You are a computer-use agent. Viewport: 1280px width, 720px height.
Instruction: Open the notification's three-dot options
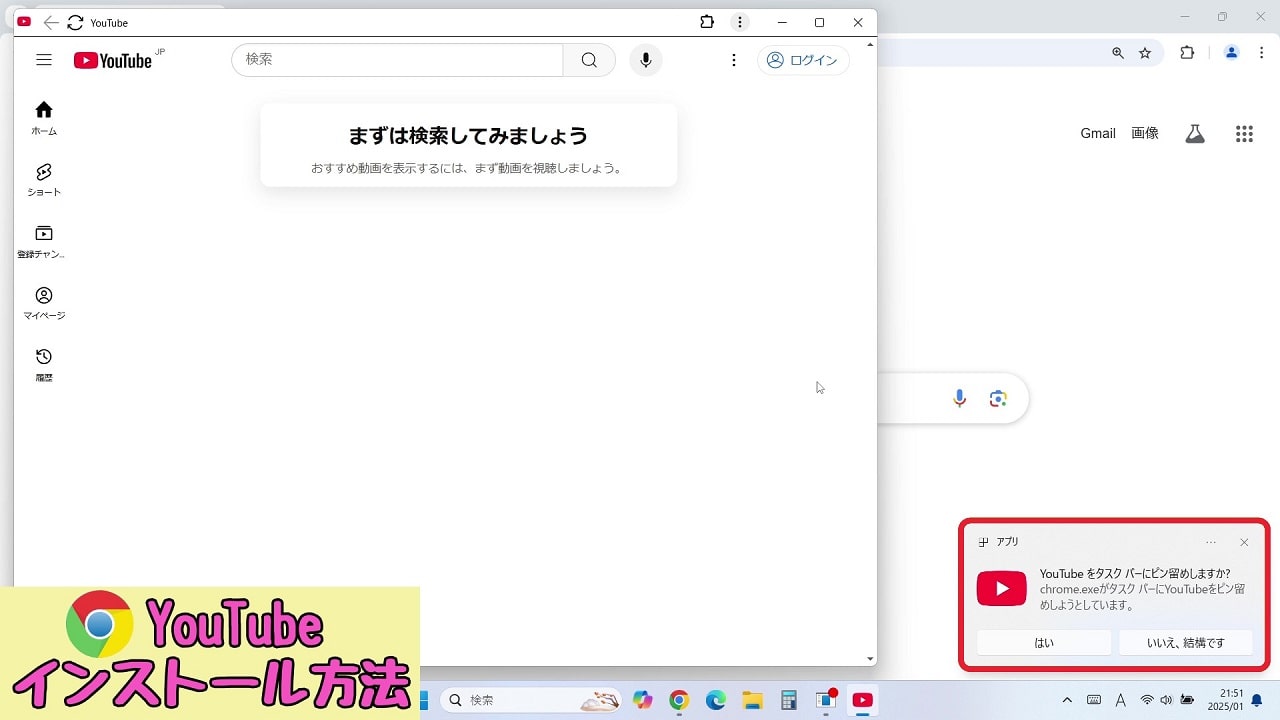pos(1211,542)
